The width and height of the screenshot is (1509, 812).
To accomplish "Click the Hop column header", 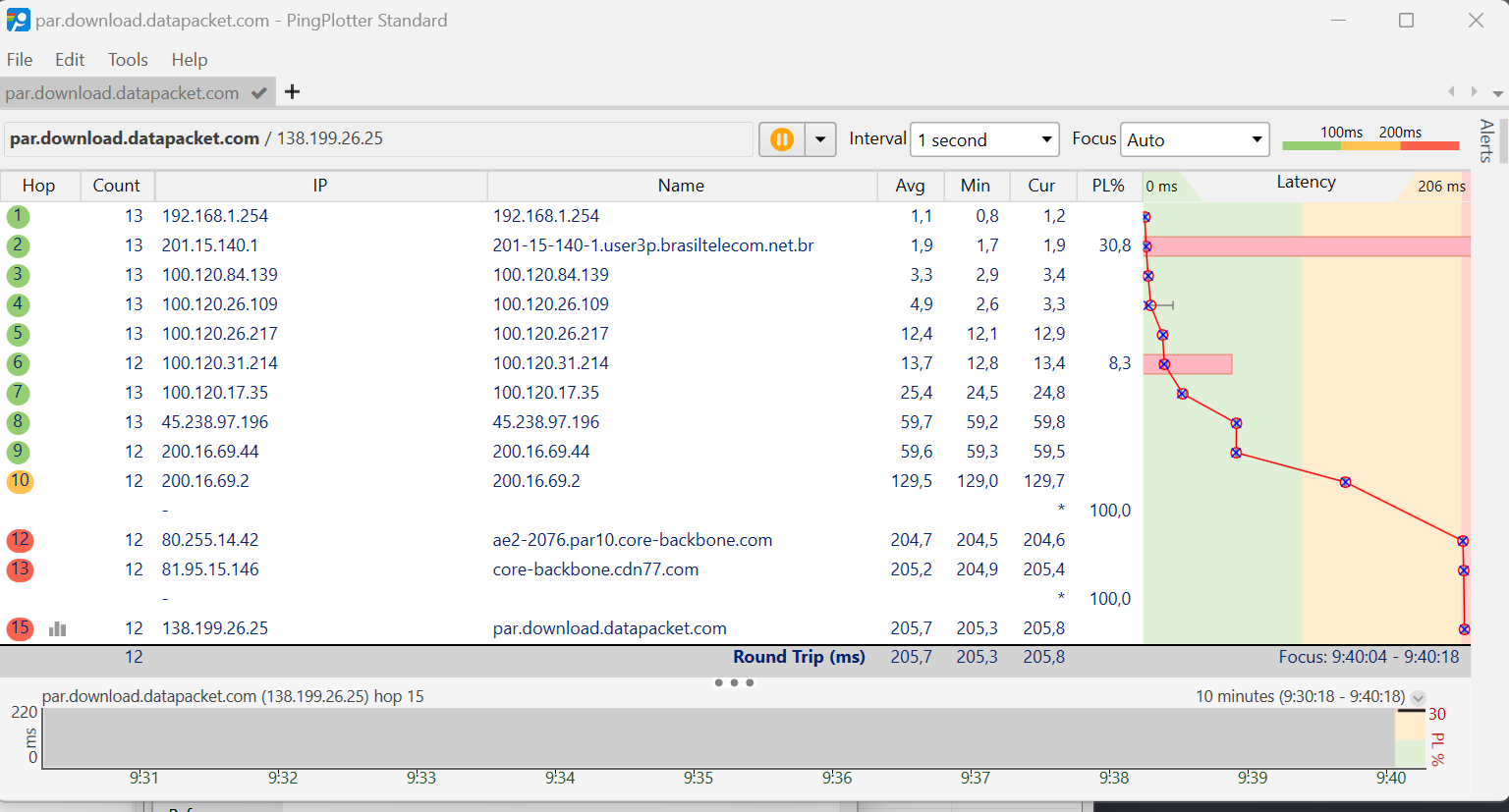I will point(38,186).
